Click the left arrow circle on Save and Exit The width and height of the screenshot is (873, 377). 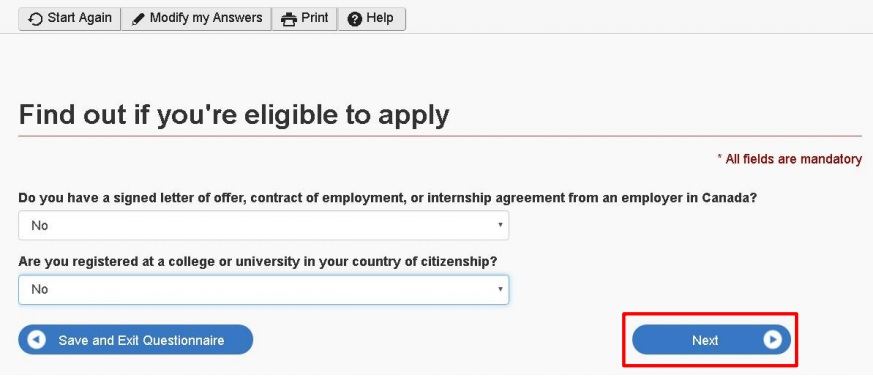37,340
